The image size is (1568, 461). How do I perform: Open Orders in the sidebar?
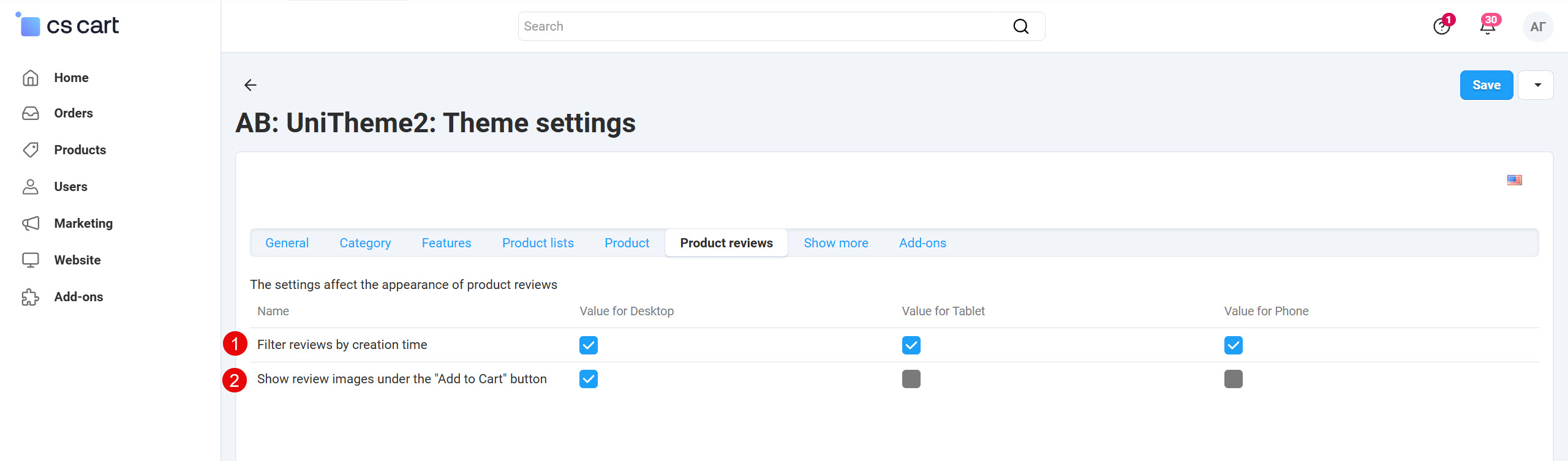[73, 113]
